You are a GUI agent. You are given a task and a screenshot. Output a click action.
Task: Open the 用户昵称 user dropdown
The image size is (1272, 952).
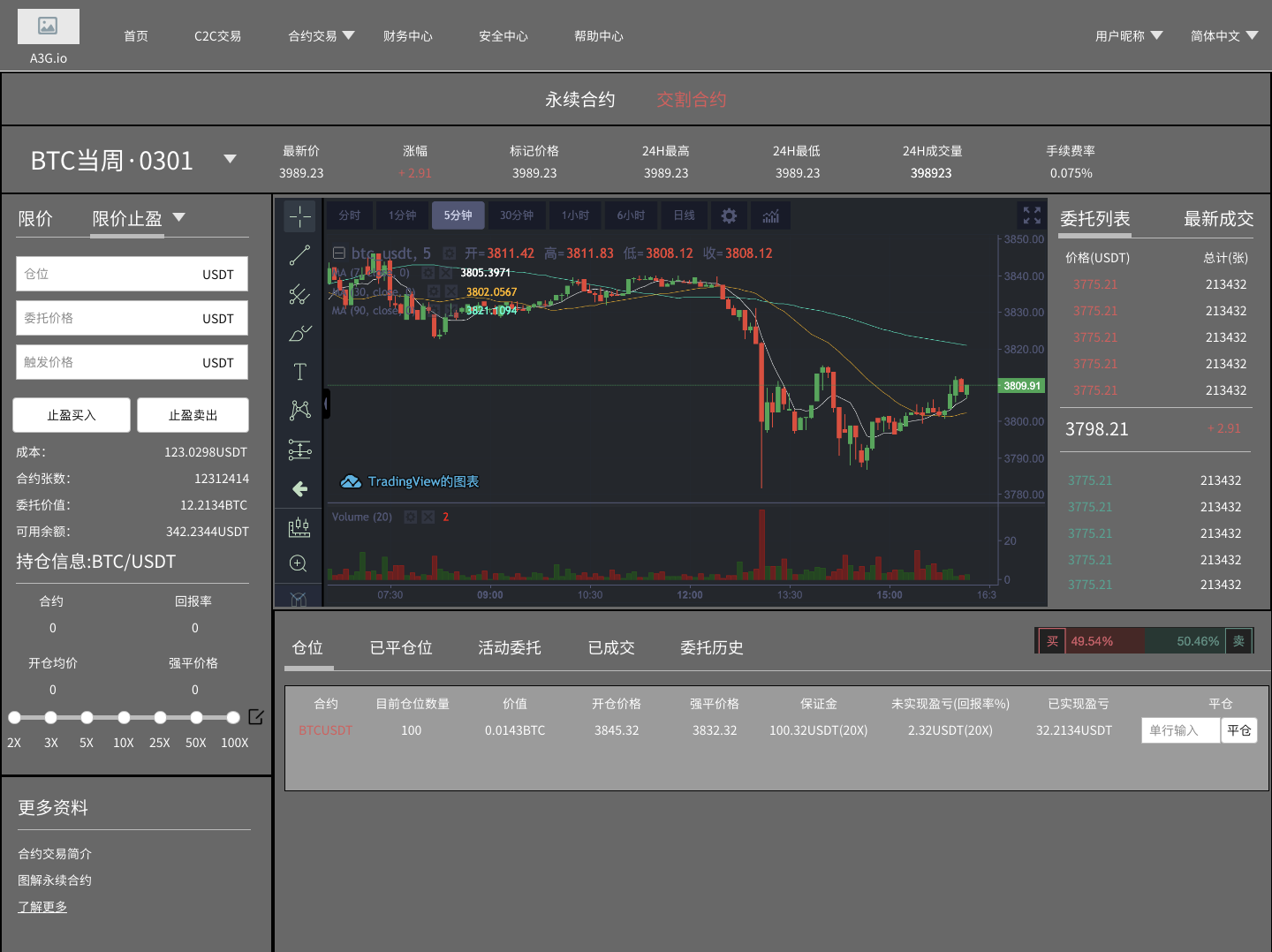coord(1129,36)
